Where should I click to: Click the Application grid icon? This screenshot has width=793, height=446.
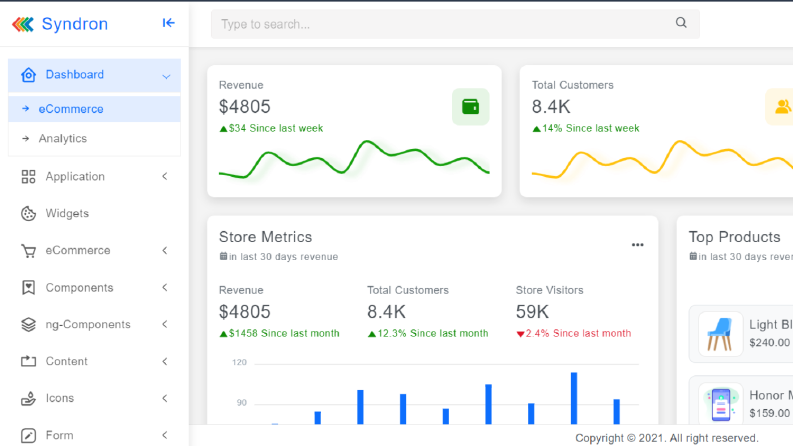pos(28,176)
